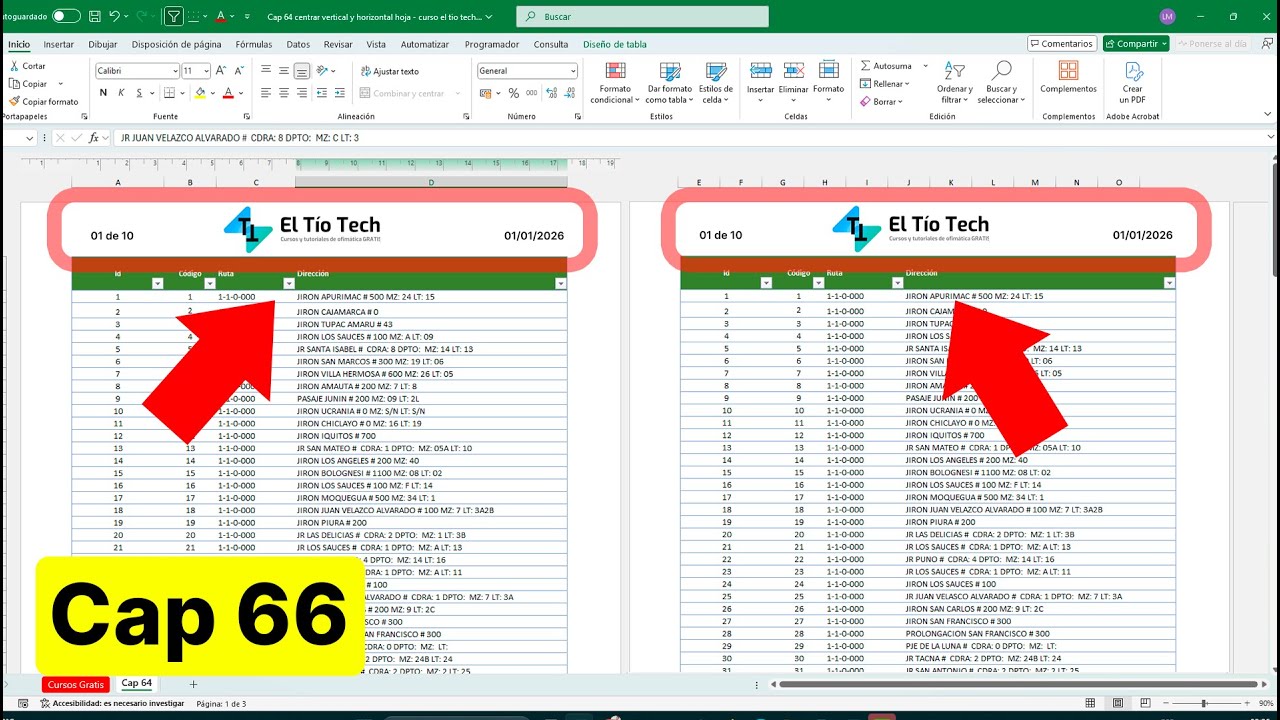This screenshot has height=720, width=1280.
Task: Apply bold with the N button
Action: coord(104,93)
